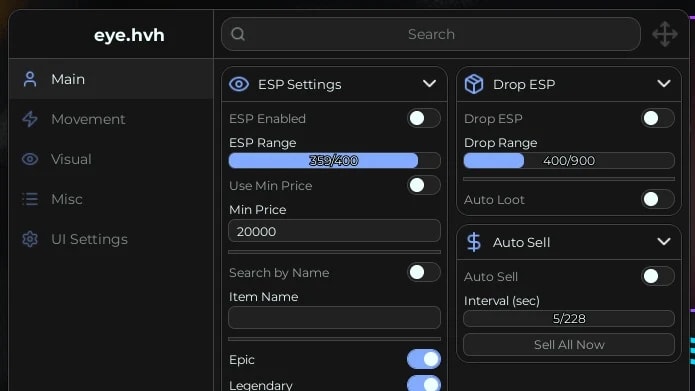Click the Use Min Price label text
This screenshot has height=391, width=695.
pyautogui.click(x=270, y=186)
